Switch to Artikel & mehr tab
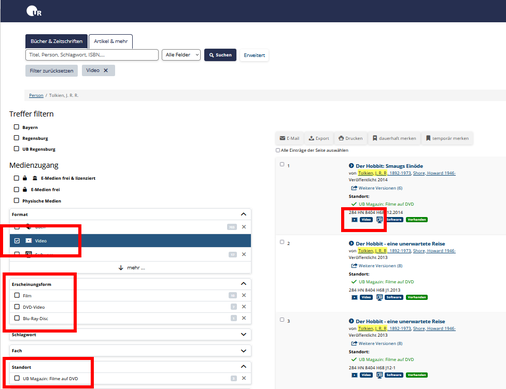 [111, 41]
